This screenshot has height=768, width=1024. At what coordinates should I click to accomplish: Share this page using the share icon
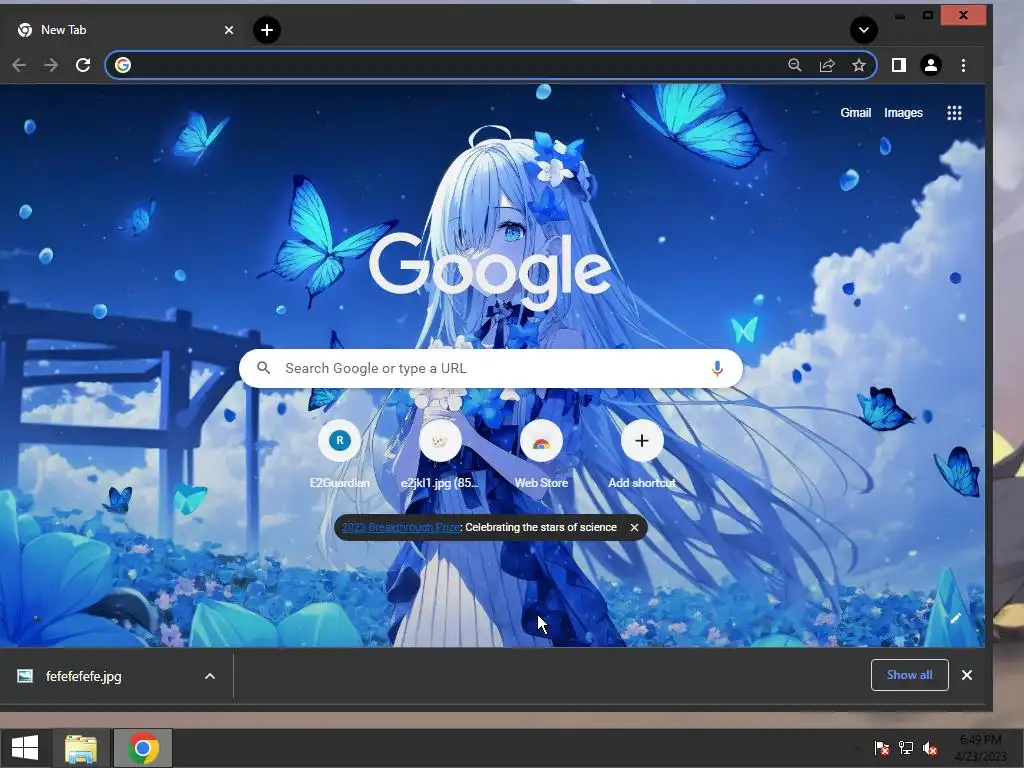click(x=827, y=65)
